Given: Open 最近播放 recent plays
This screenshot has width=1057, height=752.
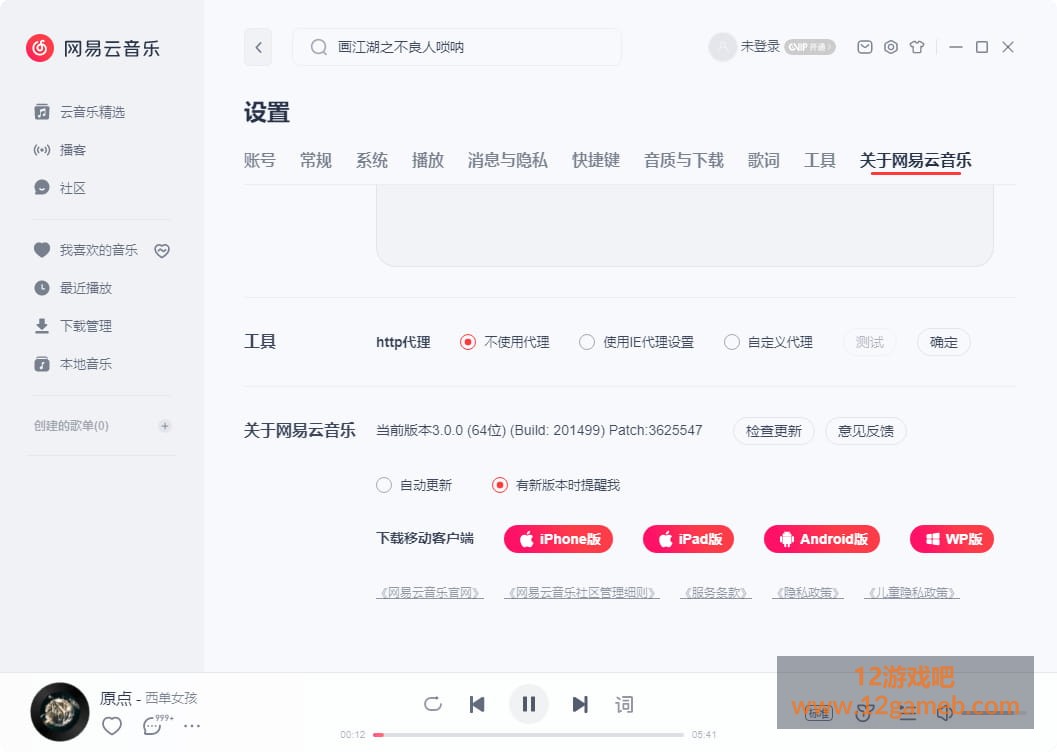Looking at the screenshot, I should point(73,288).
